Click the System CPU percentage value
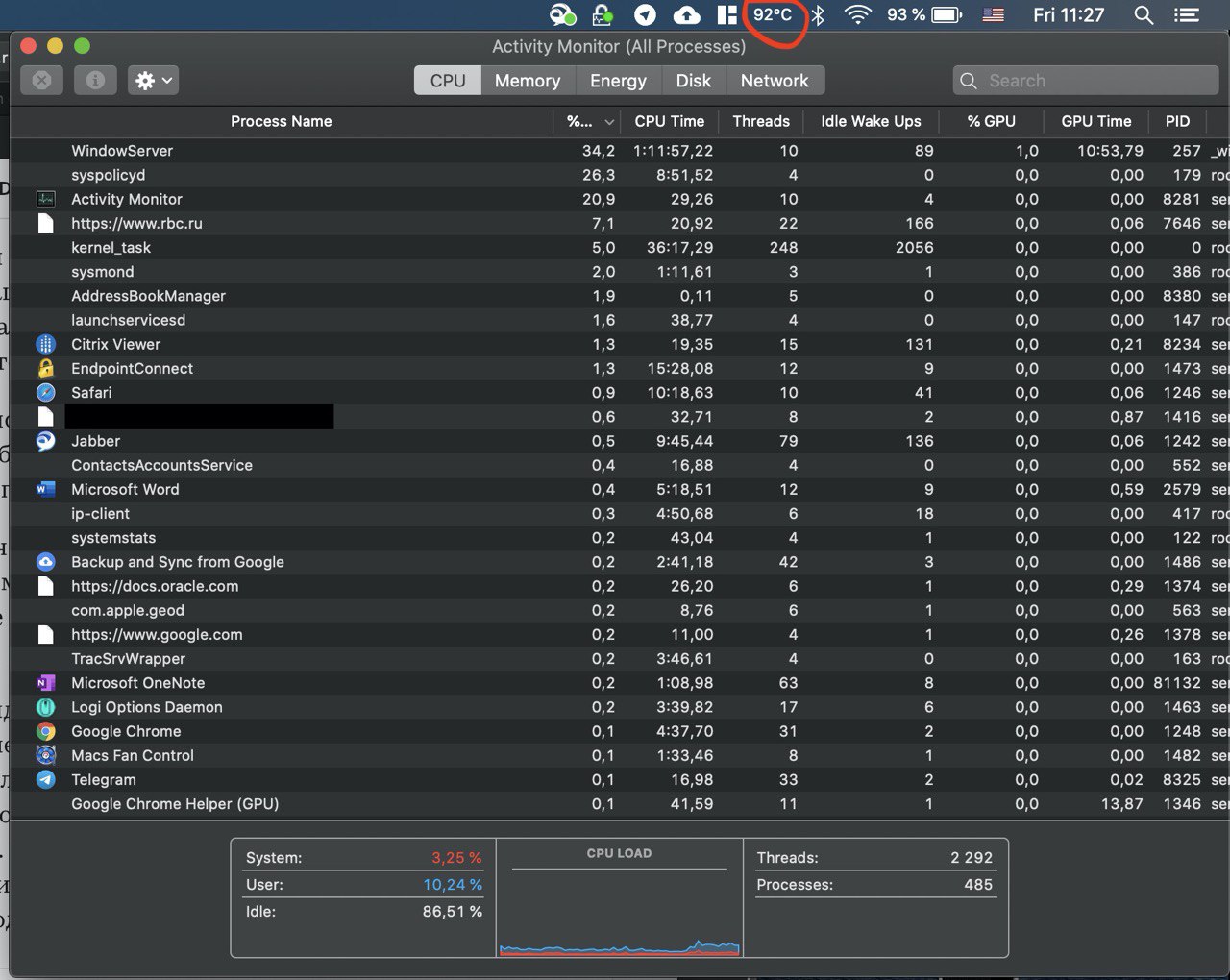The width and height of the screenshot is (1230, 980). coord(456,858)
